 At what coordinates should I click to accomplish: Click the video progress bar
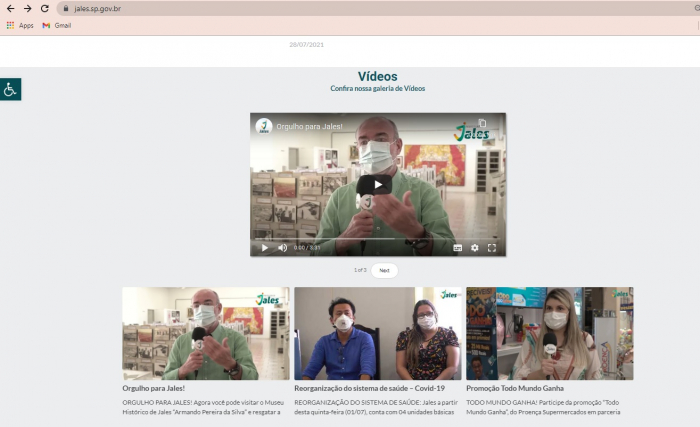(378, 239)
